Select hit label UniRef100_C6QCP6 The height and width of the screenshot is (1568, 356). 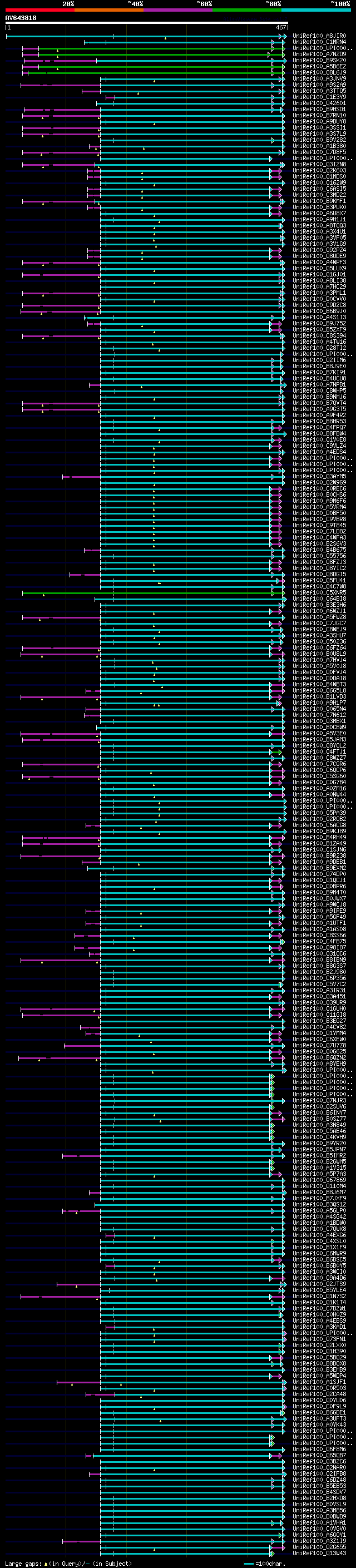point(319,770)
